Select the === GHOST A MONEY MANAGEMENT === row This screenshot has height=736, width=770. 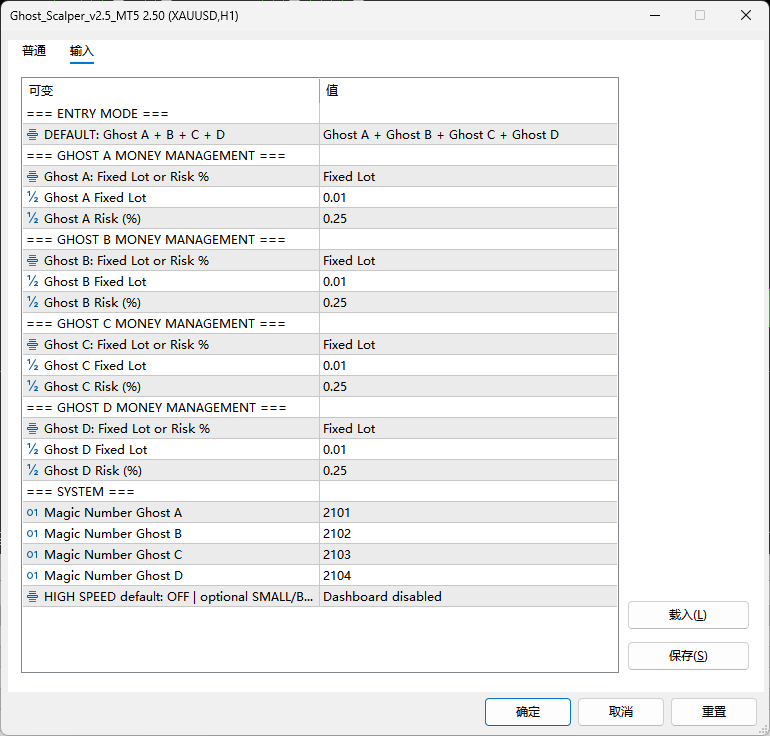point(320,156)
